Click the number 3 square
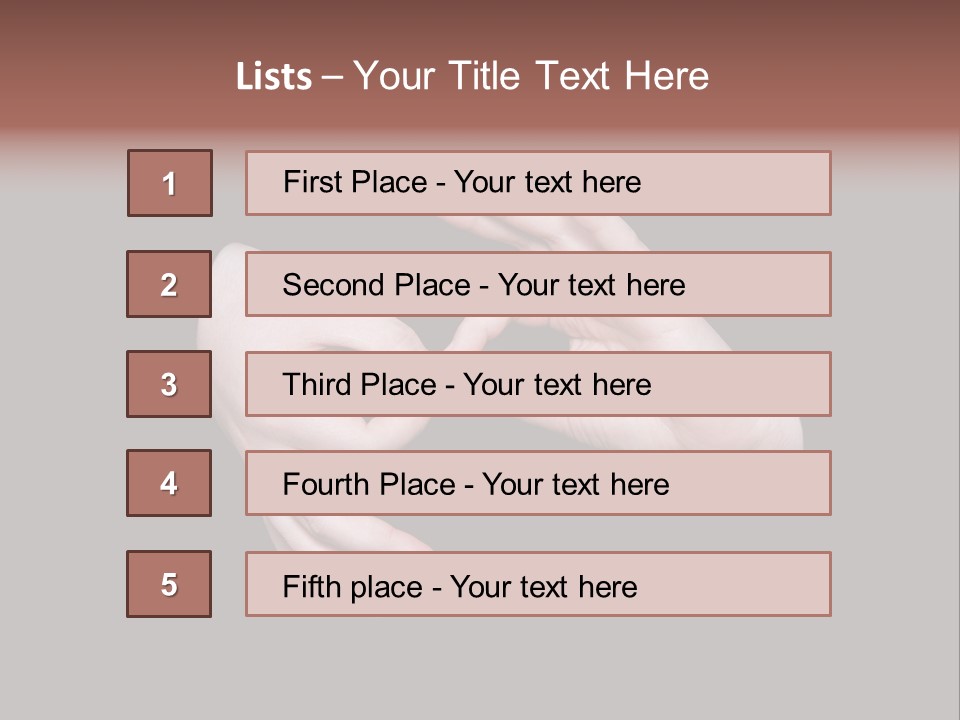960x720 pixels. point(169,384)
